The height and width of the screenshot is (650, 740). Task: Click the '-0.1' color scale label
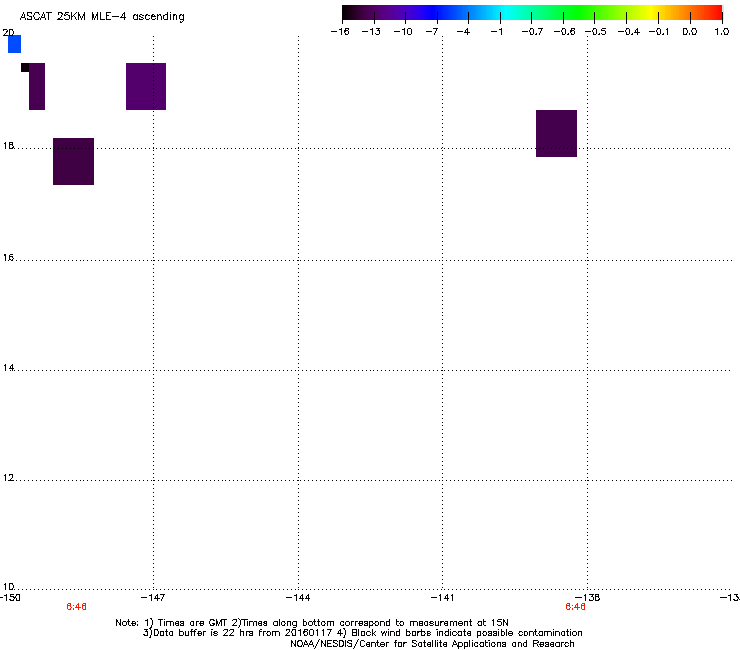(659, 32)
